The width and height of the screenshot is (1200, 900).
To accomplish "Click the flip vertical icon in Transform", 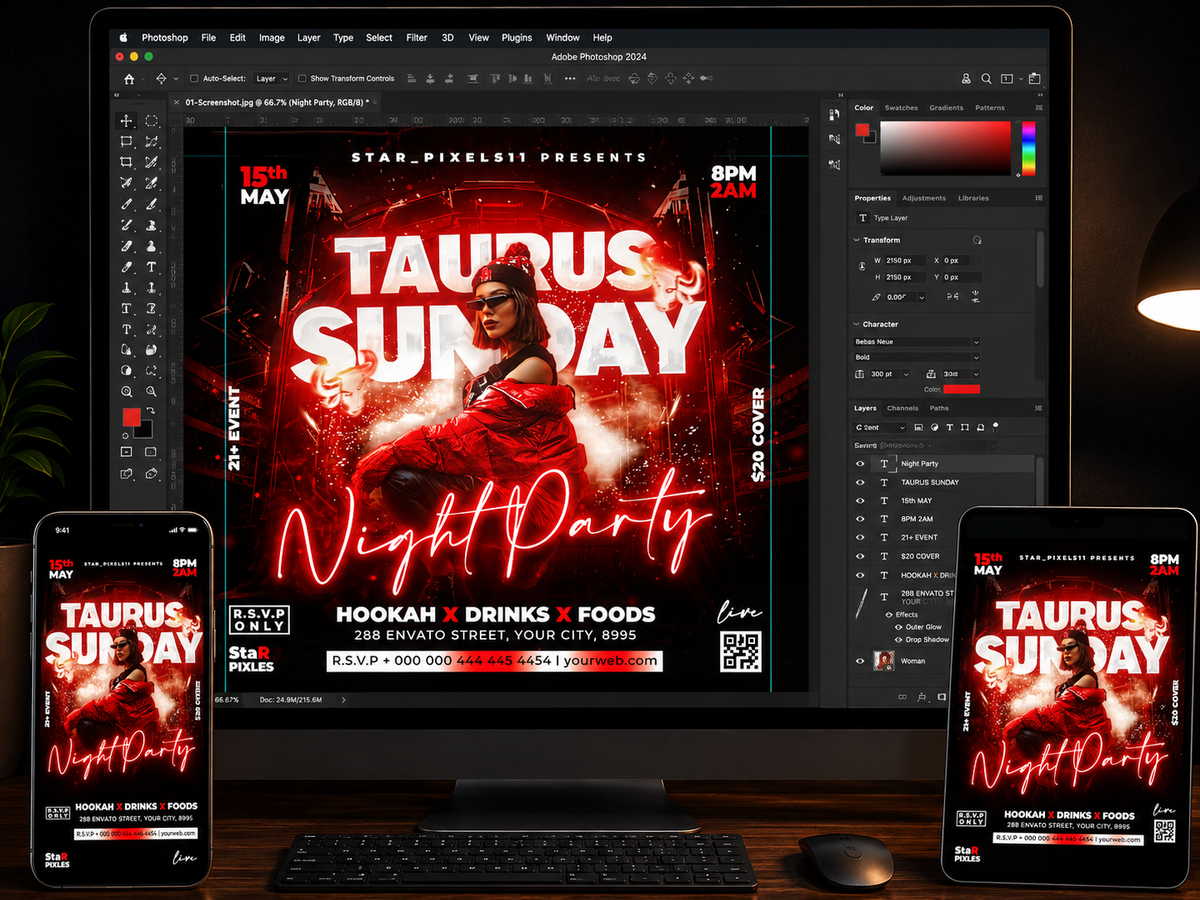I will 974,297.
